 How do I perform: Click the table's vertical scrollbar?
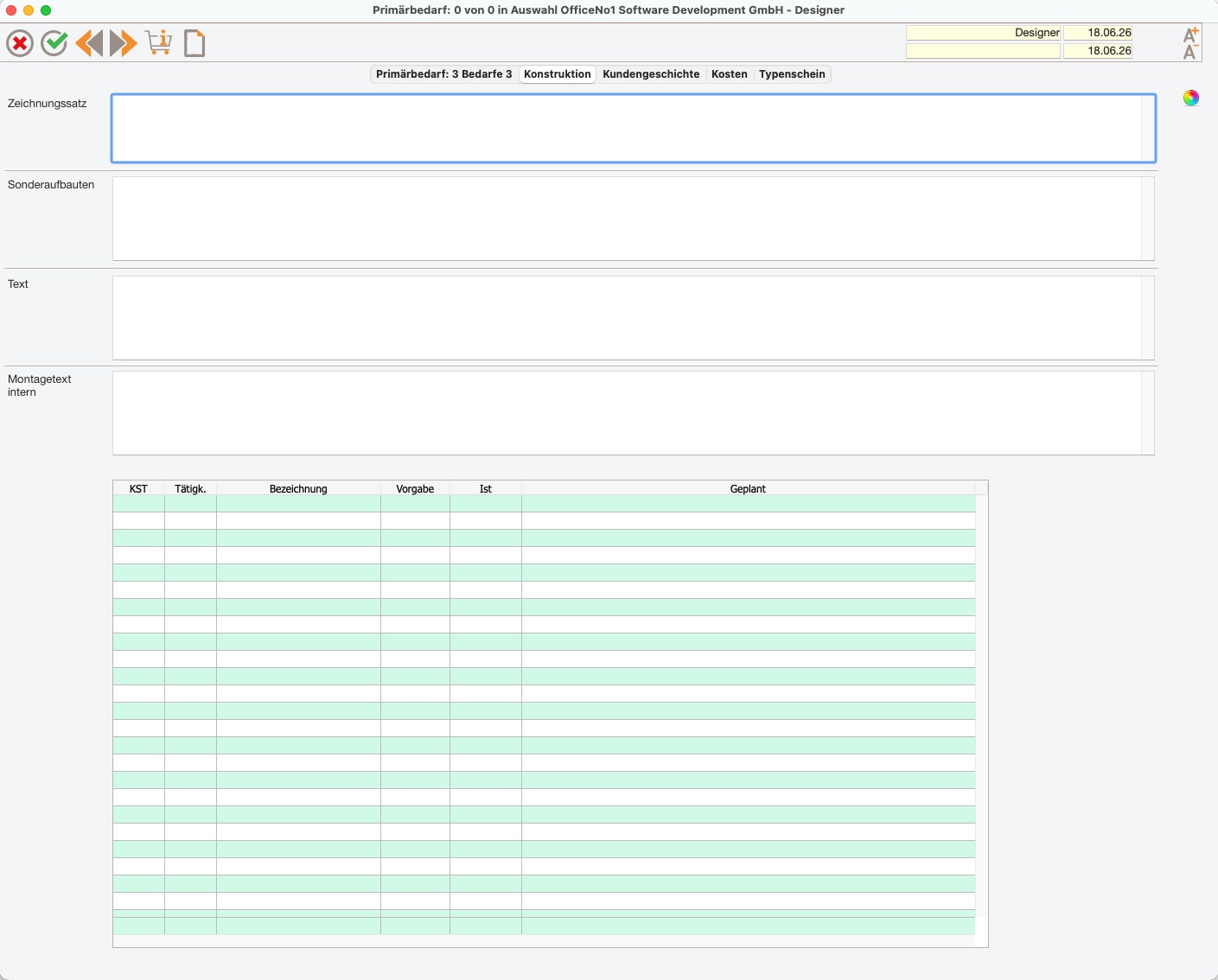(x=981, y=706)
